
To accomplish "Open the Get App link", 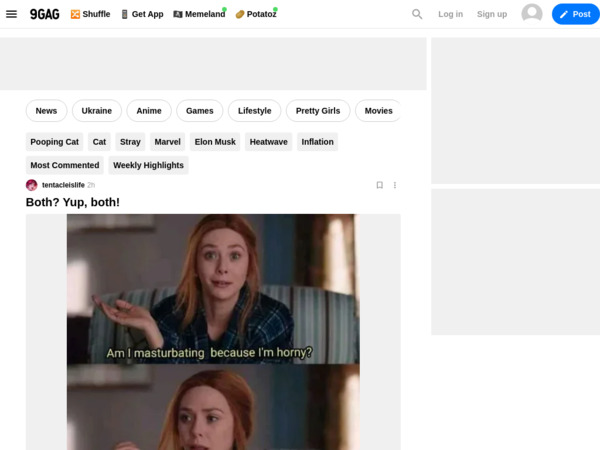I will tap(142, 14).
